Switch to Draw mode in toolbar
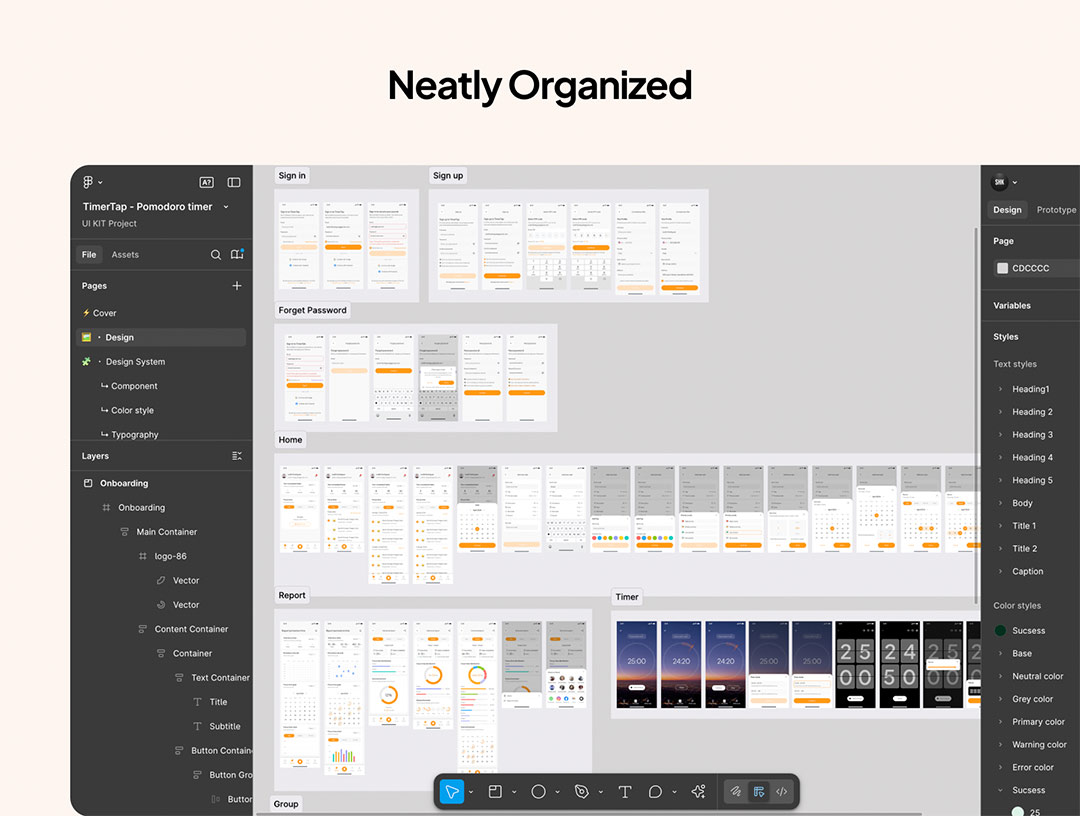1080x816 pixels. (x=735, y=792)
